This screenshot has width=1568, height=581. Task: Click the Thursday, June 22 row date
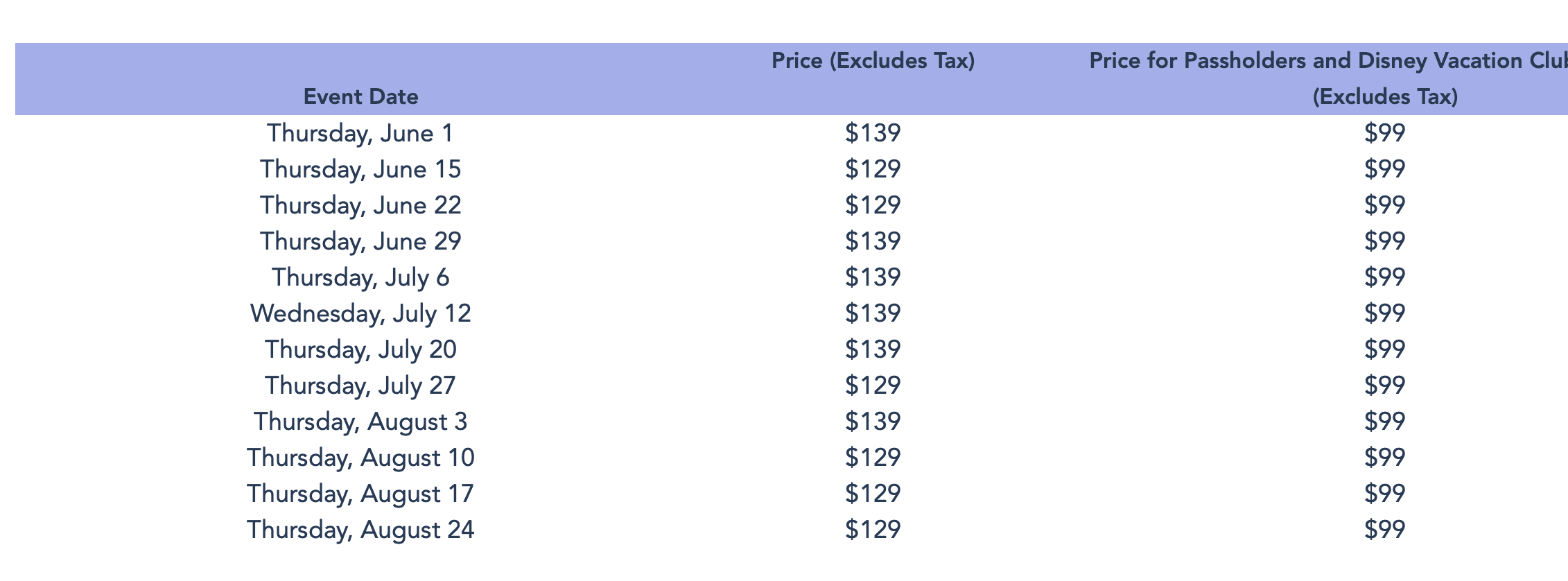[x=360, y=205]
